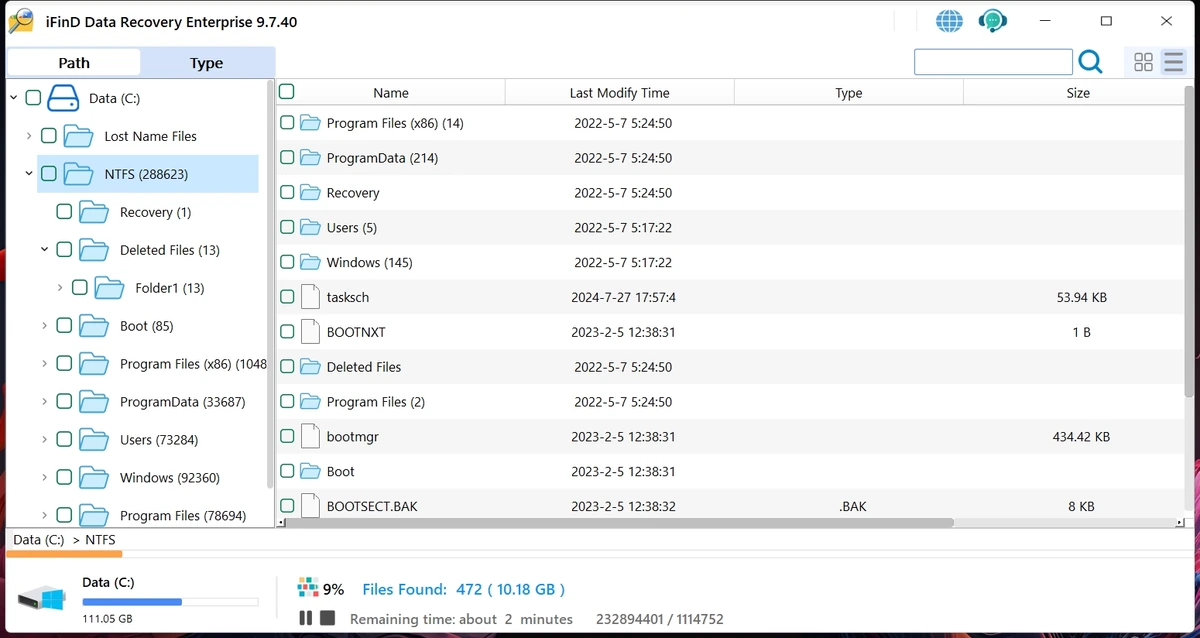This screenshot has width=1200, height=638.
Task: Click NTFS in the breadcrumb path
Action: click(x=100, y=540)
